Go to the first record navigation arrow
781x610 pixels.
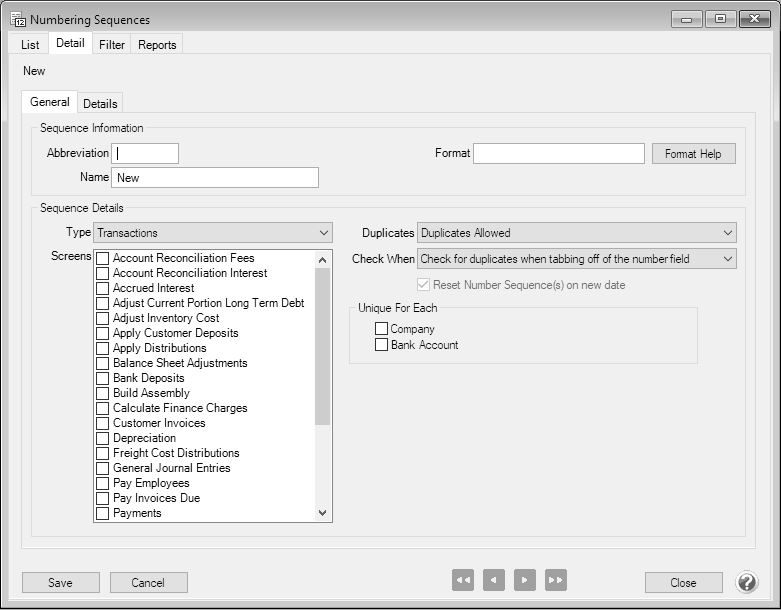[462, 580]
